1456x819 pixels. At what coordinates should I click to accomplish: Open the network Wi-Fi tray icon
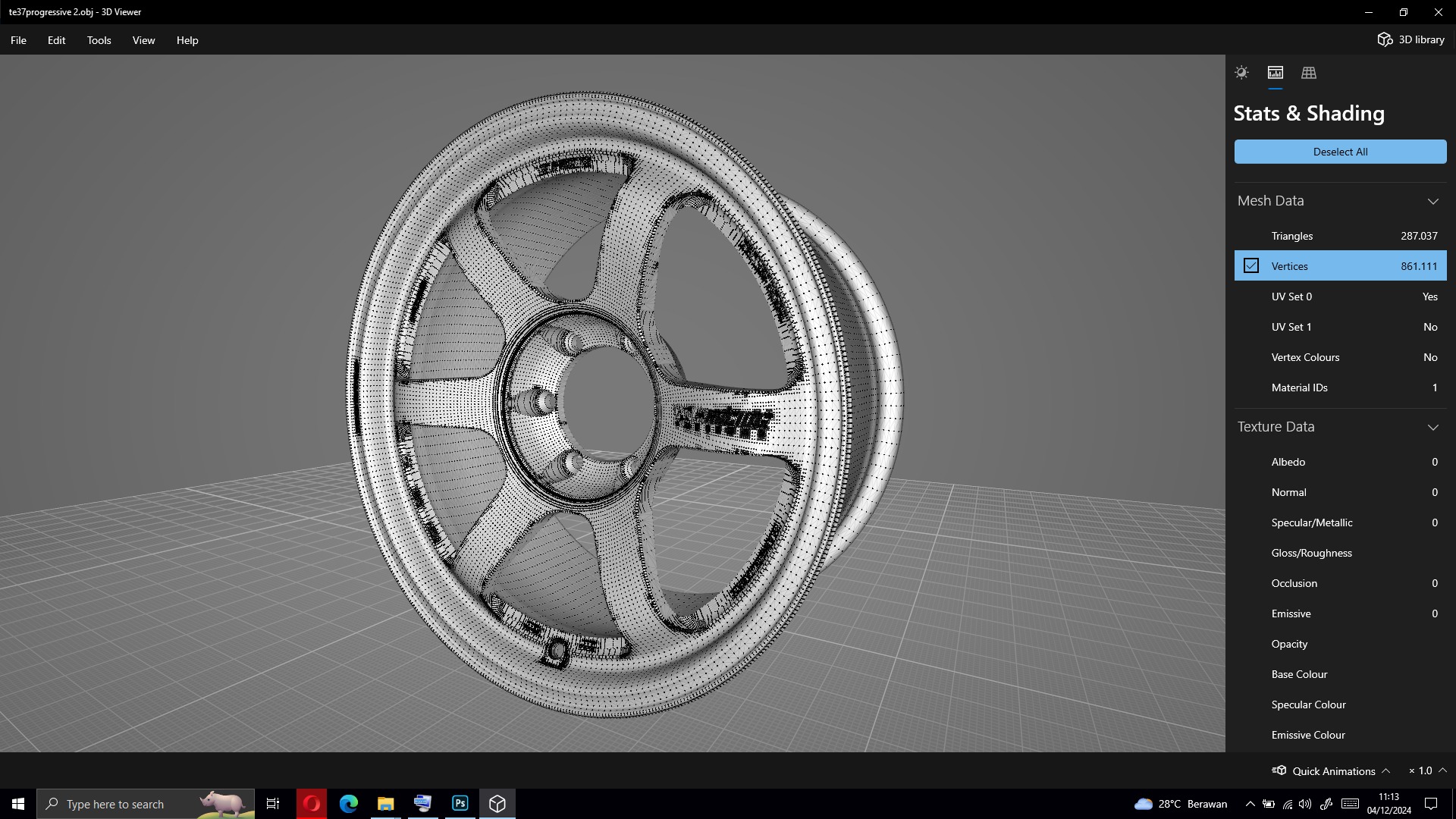(1287, 804)
